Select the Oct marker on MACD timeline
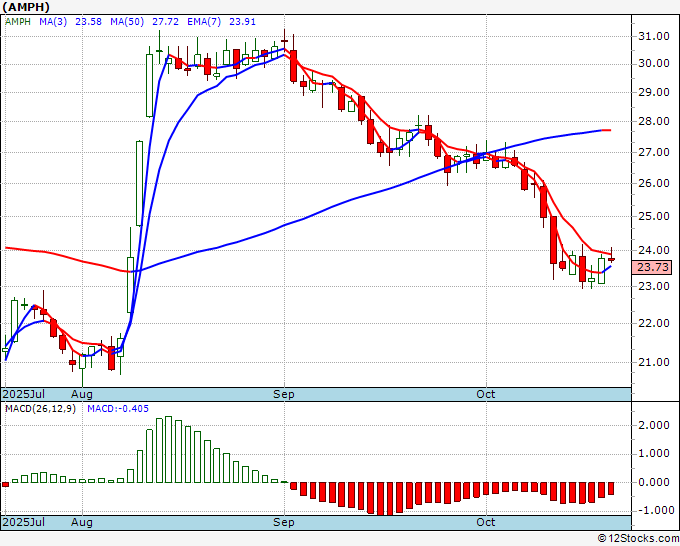The image size is (680, 546). 485,522
